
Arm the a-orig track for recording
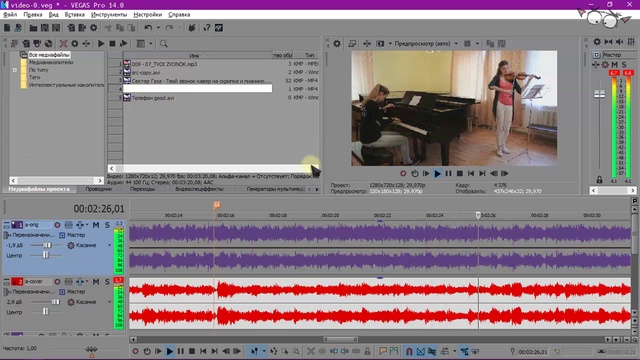click(x=57, y=225)
